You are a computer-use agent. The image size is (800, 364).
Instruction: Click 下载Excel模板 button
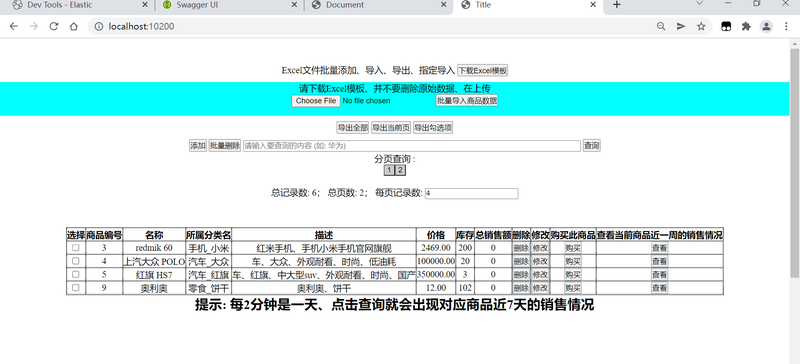pyautogui.click(x=482, y=70)
